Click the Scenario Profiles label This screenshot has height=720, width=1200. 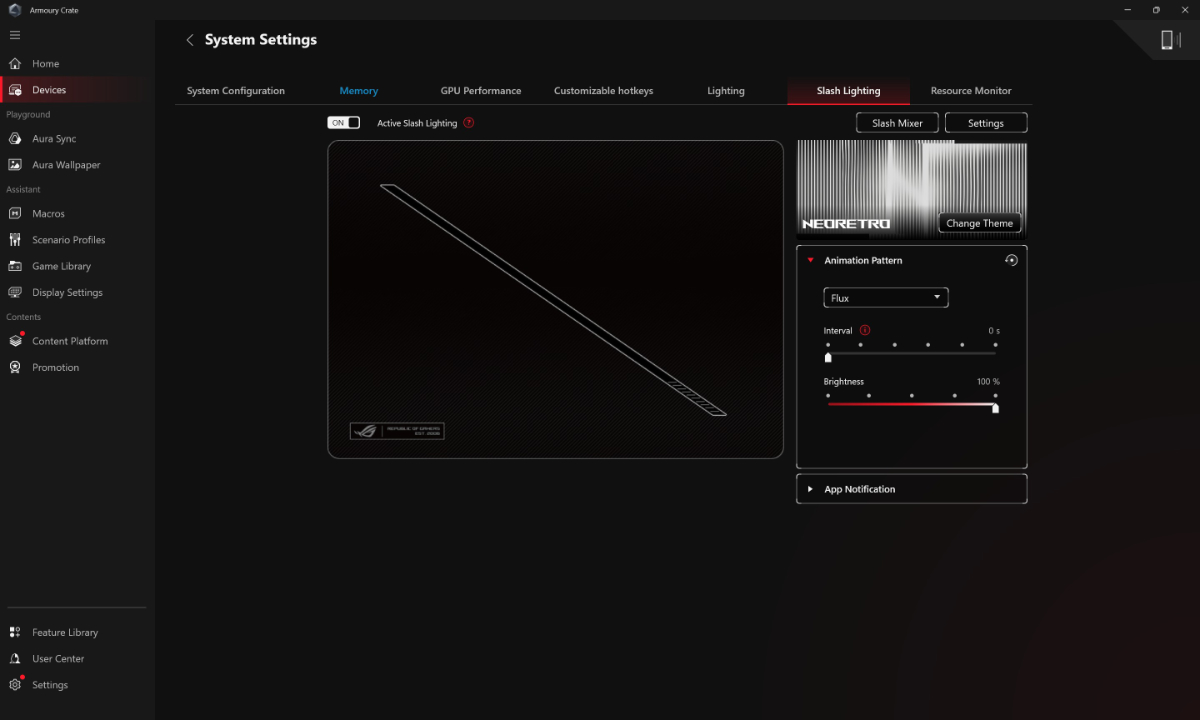click(69, 240)
